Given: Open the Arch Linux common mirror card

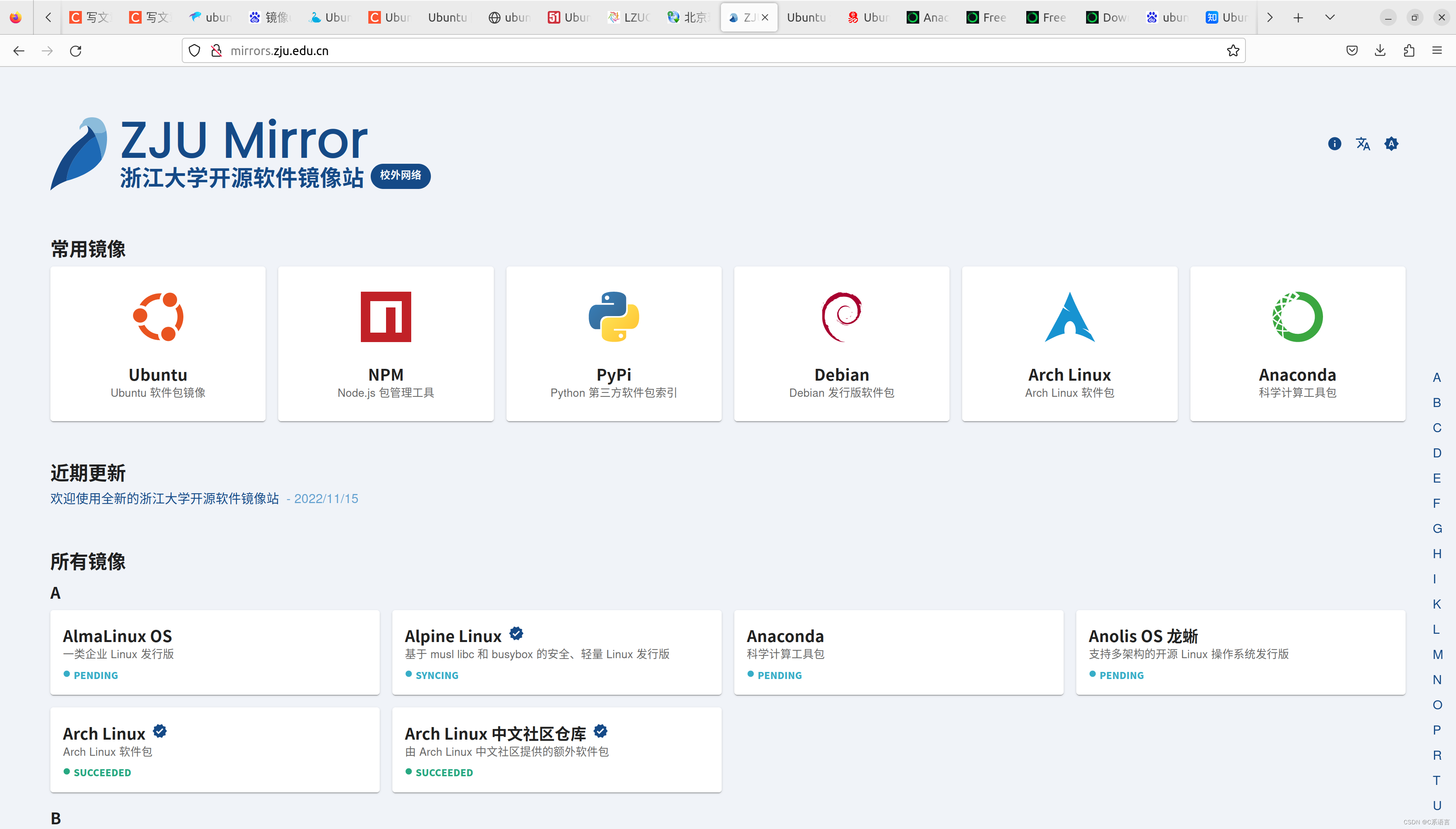Looking at the screenshot, I should pyautogui.click(x=1070, y=344).
